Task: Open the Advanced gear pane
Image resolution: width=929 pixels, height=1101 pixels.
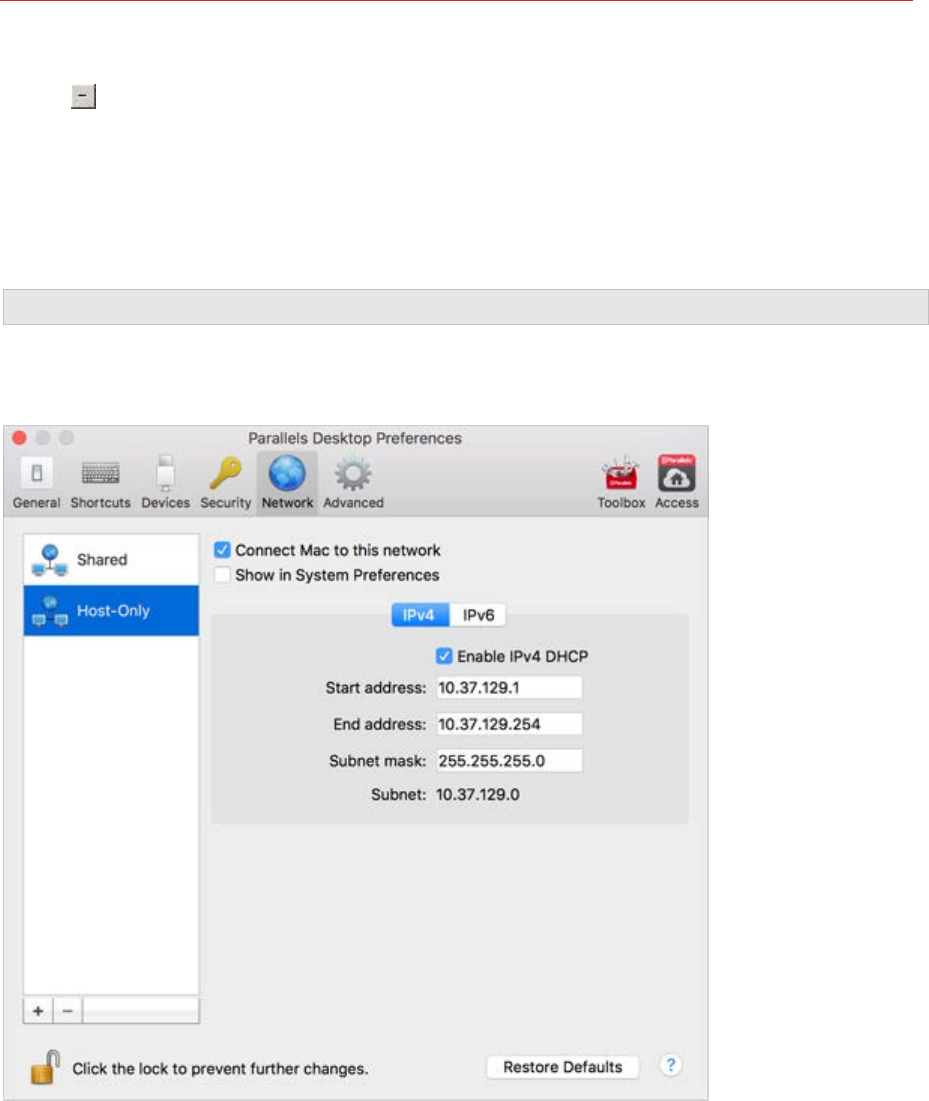Action: point(353,483)
